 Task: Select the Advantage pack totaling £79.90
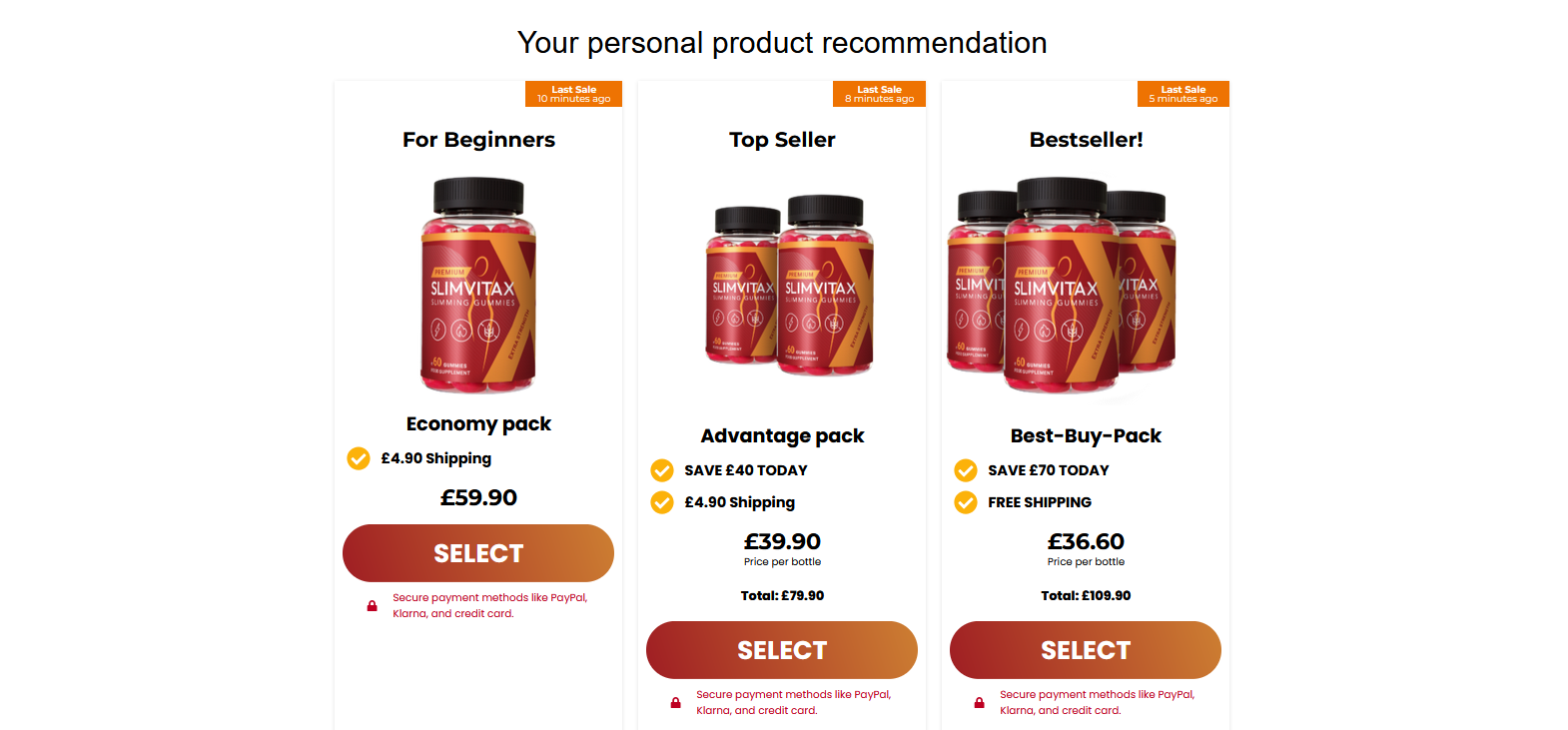(782, 650)
